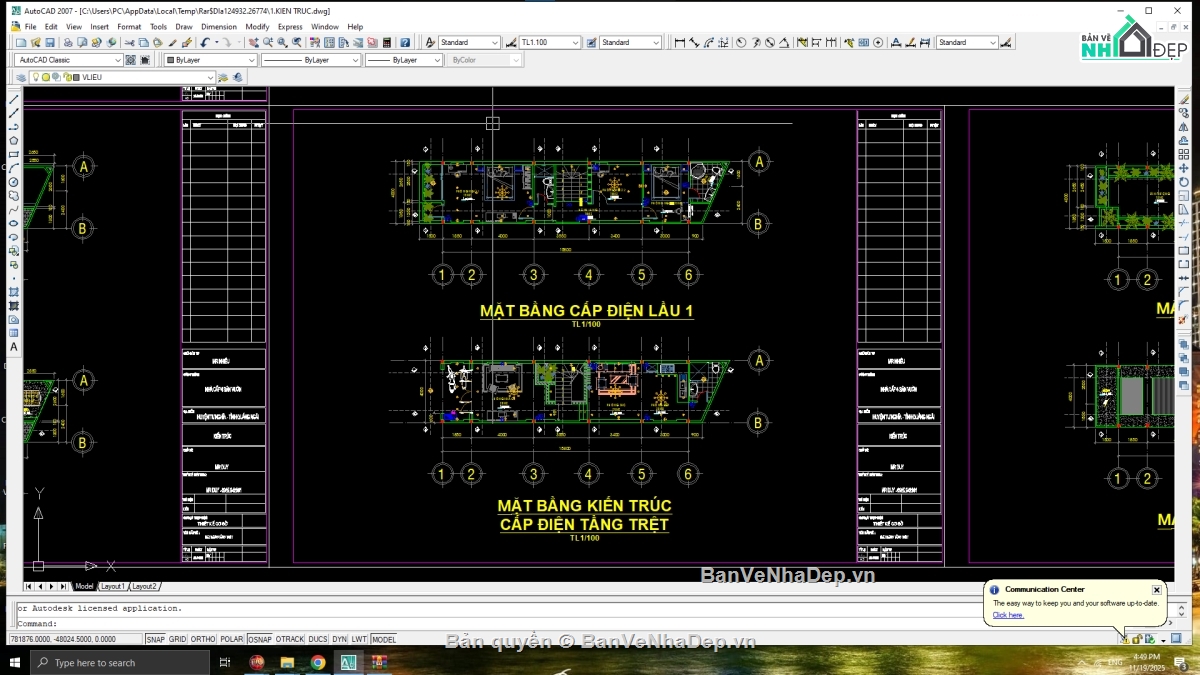The width and height of the screenshot is (1200, 675).
Task: Toggle DUCS in status bar
Action: pyautogui.click(x=318, y=639)
